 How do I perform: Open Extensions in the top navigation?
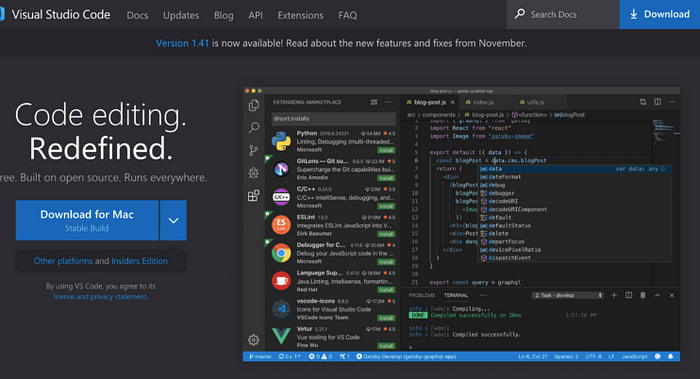pyautogui.click(x=300, y=15)
